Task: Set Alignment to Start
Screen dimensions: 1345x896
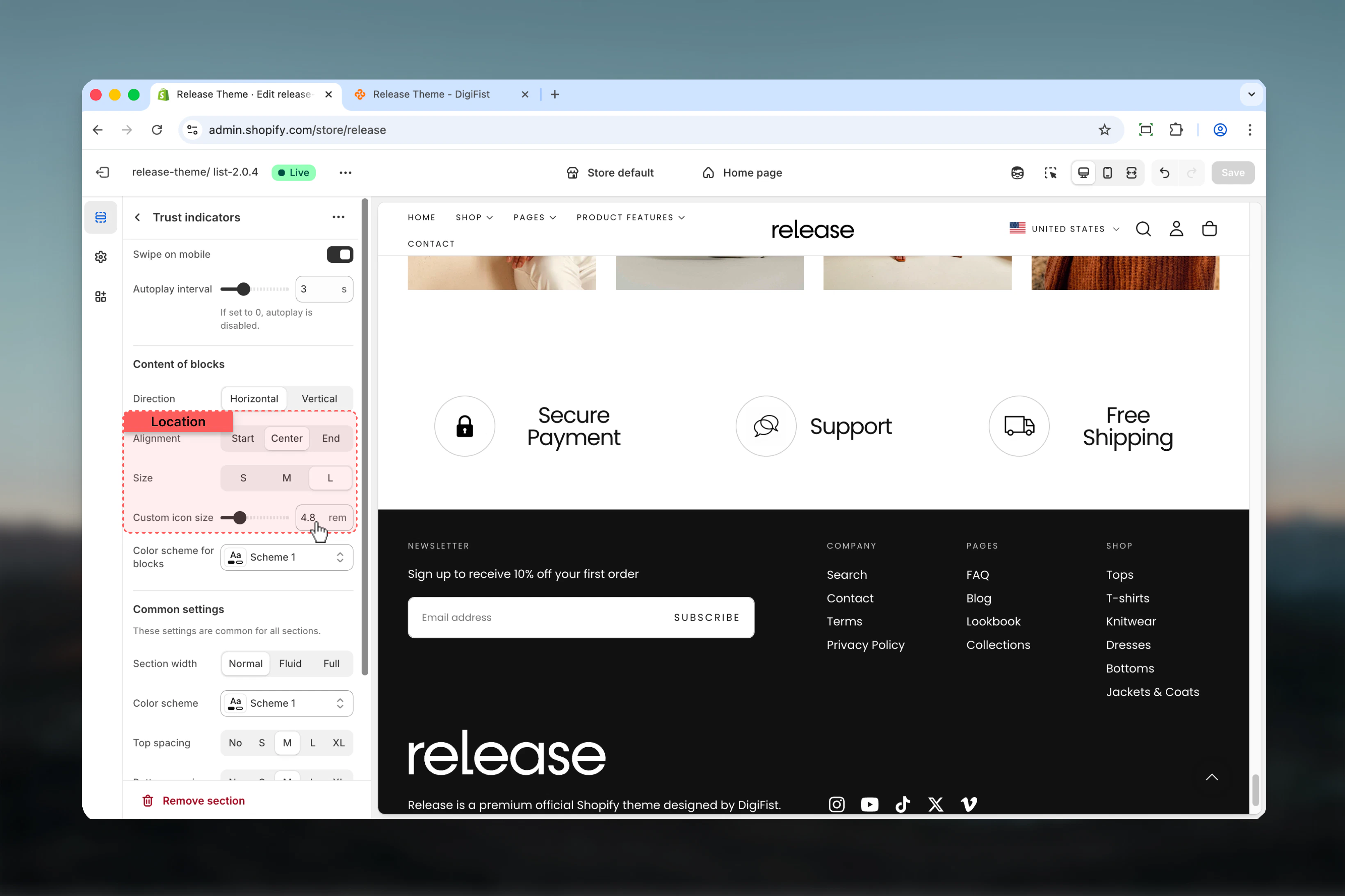Action: [242, 438]
